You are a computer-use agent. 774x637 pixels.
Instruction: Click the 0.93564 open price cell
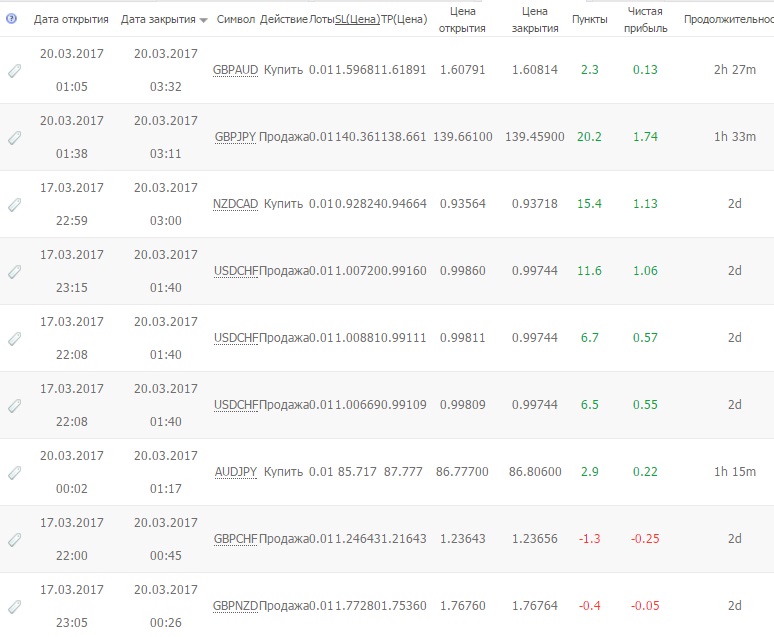[463, 203]
